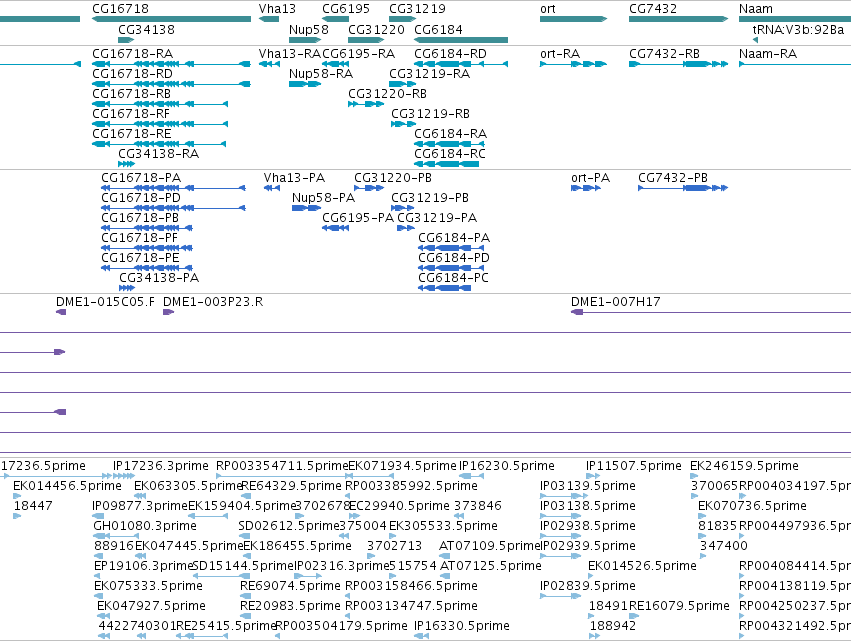851x641 pixels.
Task: Select the CG7432 gene label
Action: 653,9
